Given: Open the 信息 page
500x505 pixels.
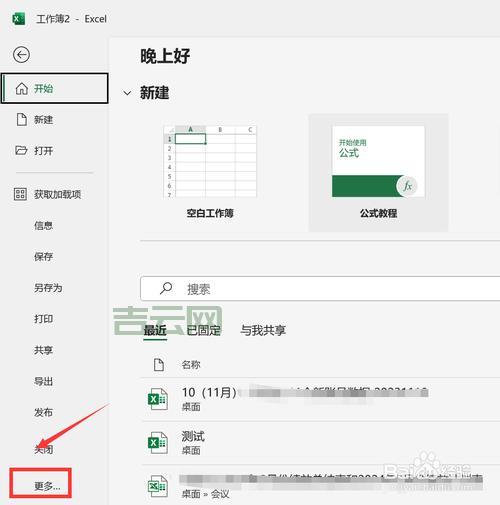Looking at the screenshot, I should [43, 226].
